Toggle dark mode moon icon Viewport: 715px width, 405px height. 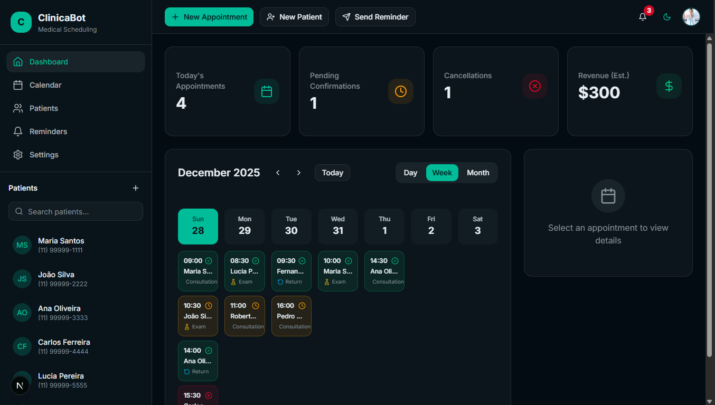point(667,17)
